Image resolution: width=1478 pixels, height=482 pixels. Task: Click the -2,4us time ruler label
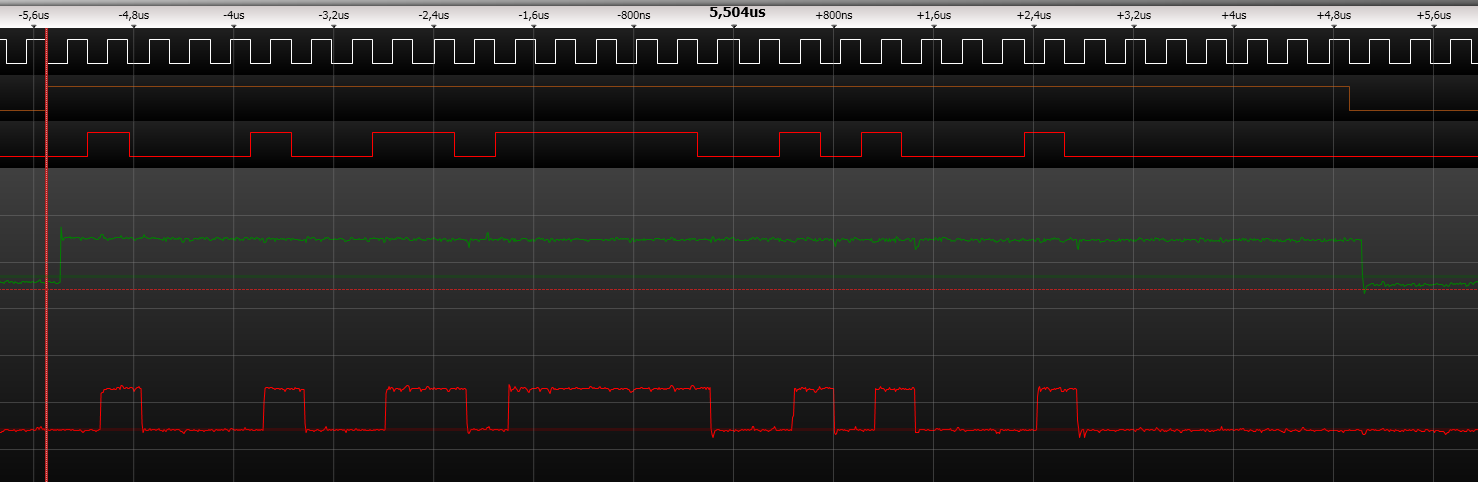tap(433, 15)
